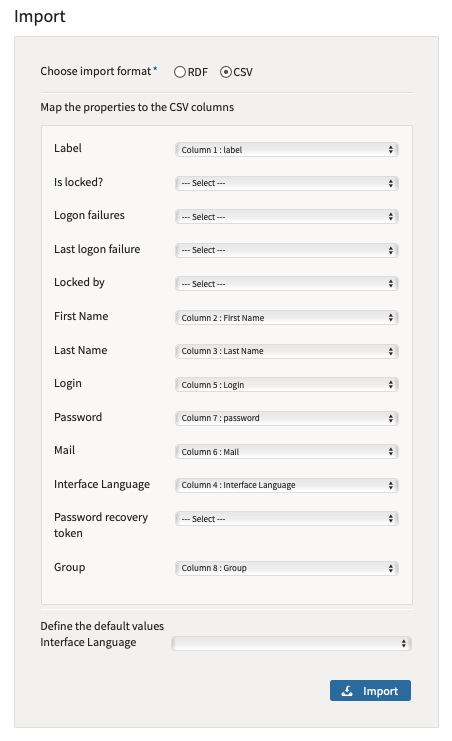
Task: Open the First Name column dropdown
Action: (287, 318)
